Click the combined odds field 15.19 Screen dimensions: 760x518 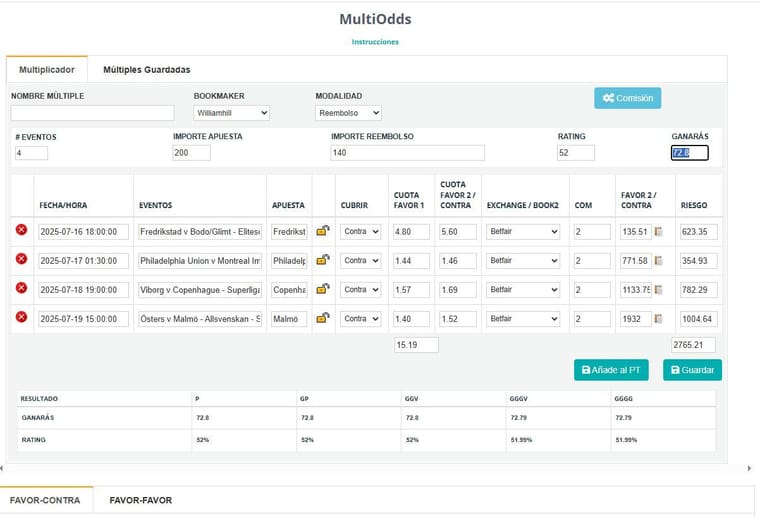point(416,345)
